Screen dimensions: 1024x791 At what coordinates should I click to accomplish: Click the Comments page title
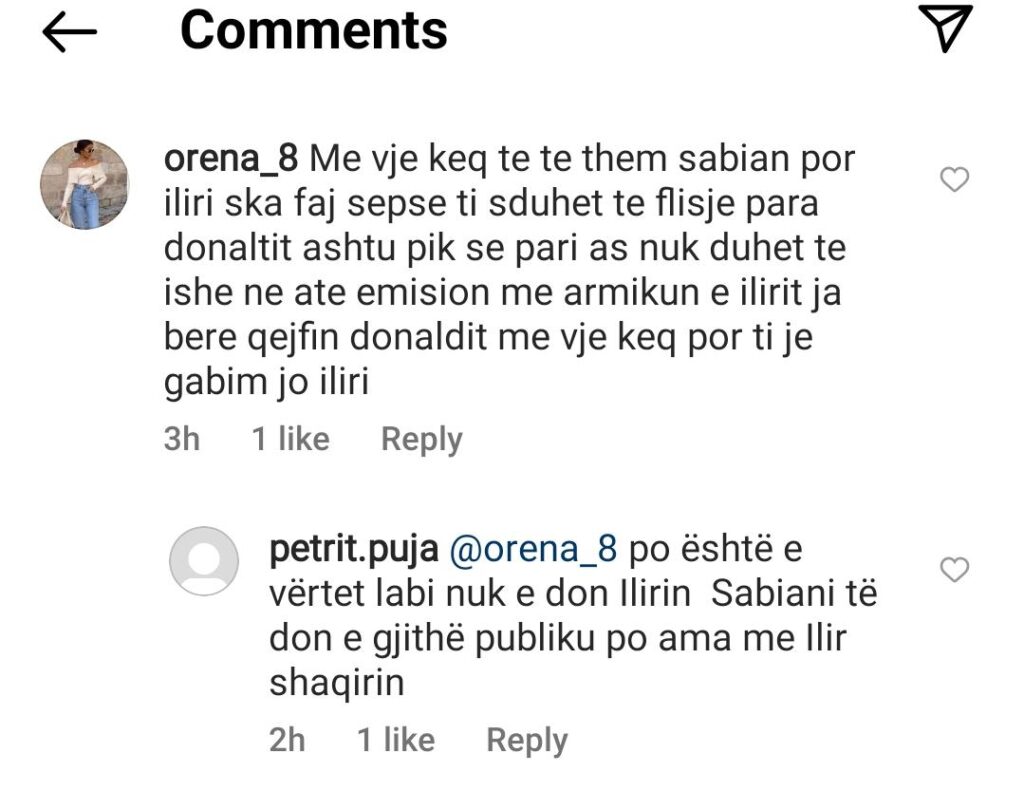coord(313,31)
